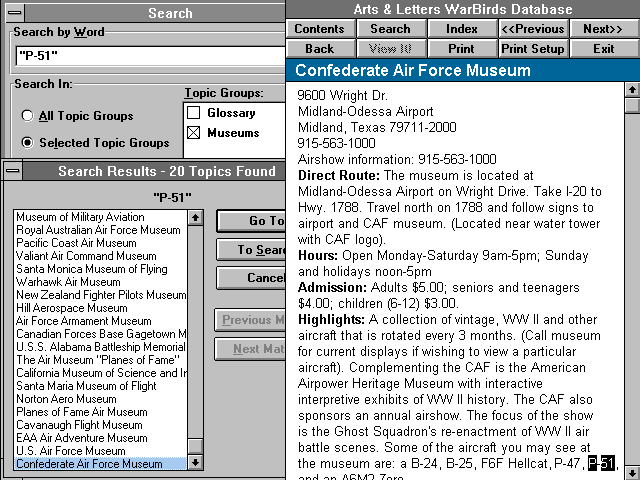
Task: Select California Museum of Science result
Action: pos(101,373)
